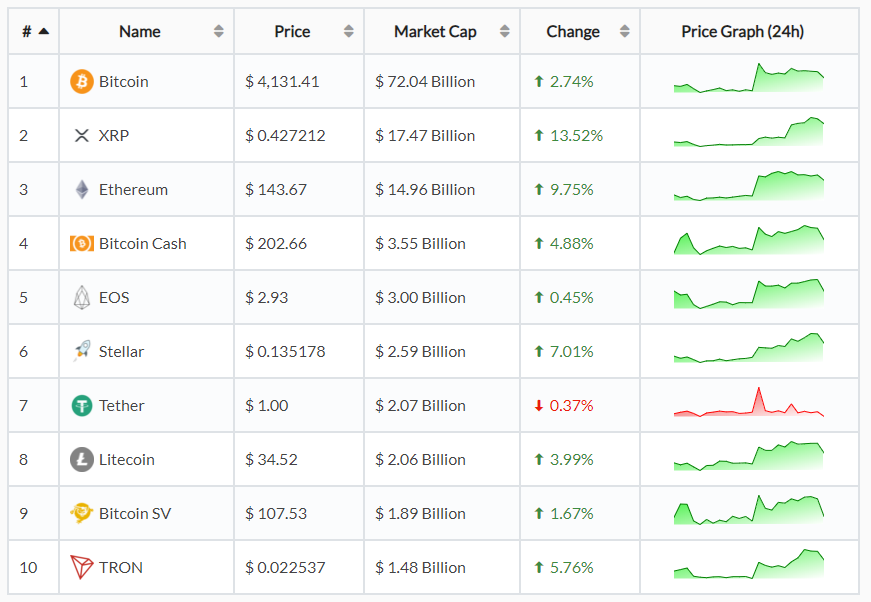Image resolution: width=871 pixels, height=602 pixels.
Task: Click XRP's 13.52% change value
Action: point(576,136)
